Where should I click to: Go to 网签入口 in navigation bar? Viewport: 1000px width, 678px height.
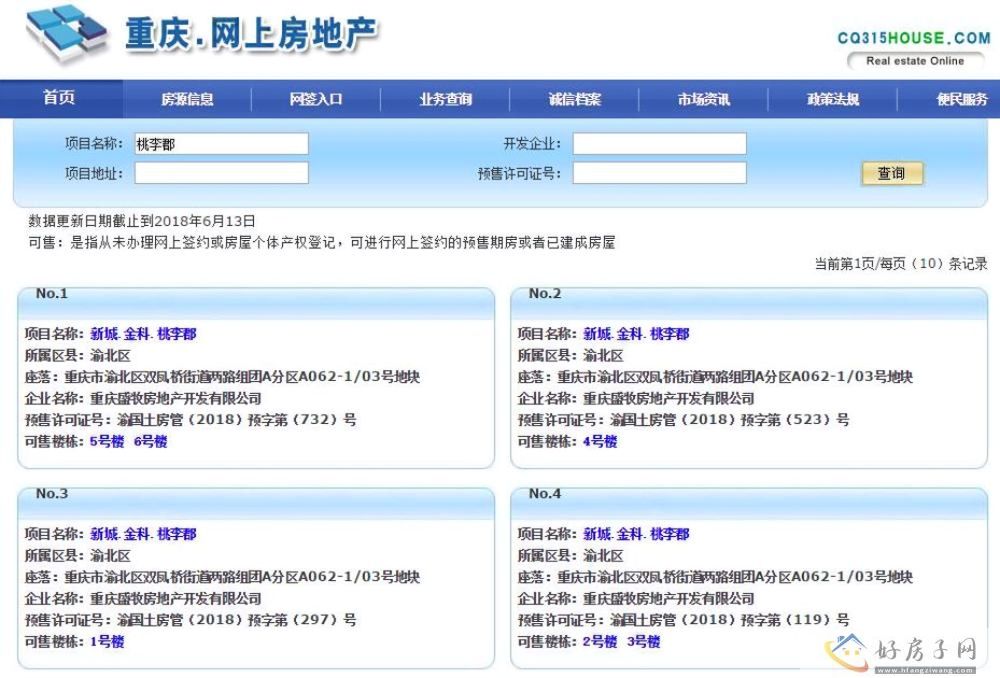316,99
